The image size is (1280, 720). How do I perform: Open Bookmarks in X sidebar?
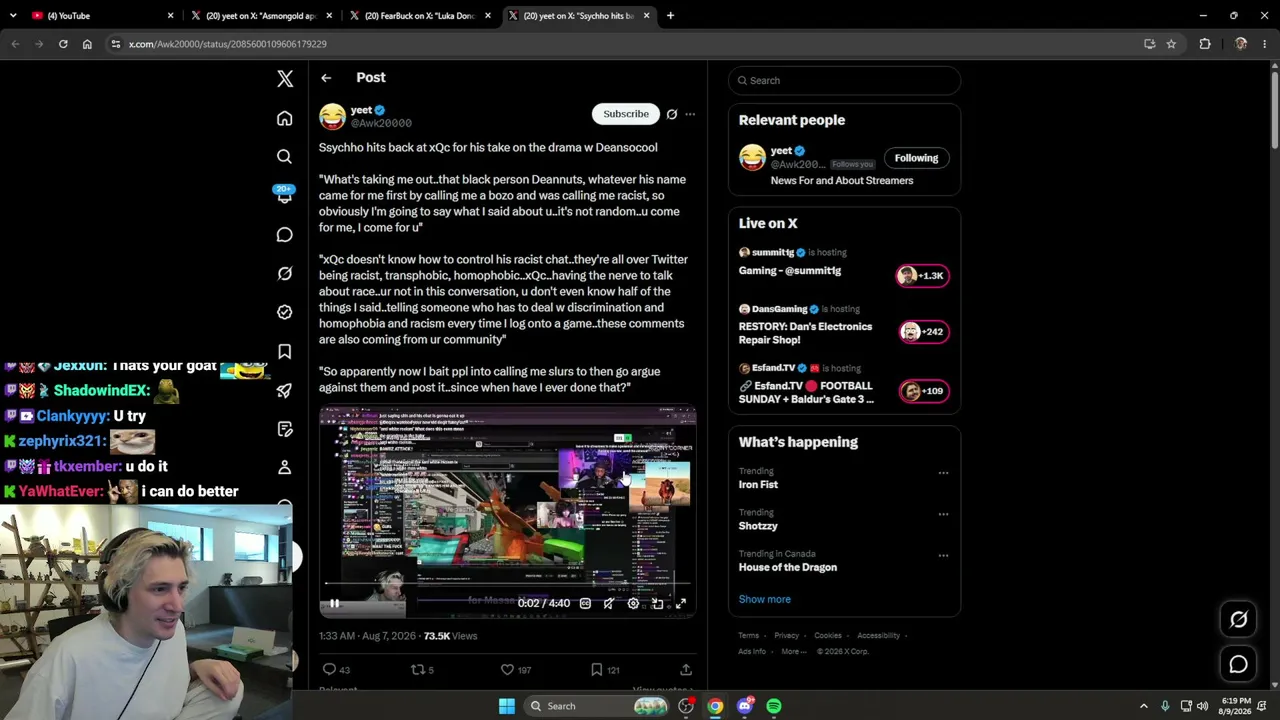pos(285,351)
